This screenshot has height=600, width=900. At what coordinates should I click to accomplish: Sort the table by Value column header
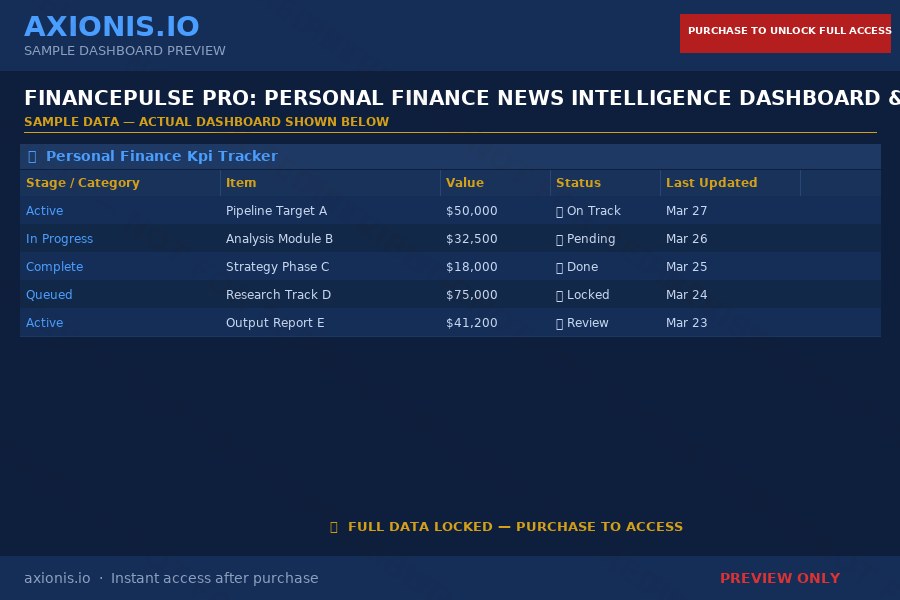pyautogui.click(x=465, y=183)
